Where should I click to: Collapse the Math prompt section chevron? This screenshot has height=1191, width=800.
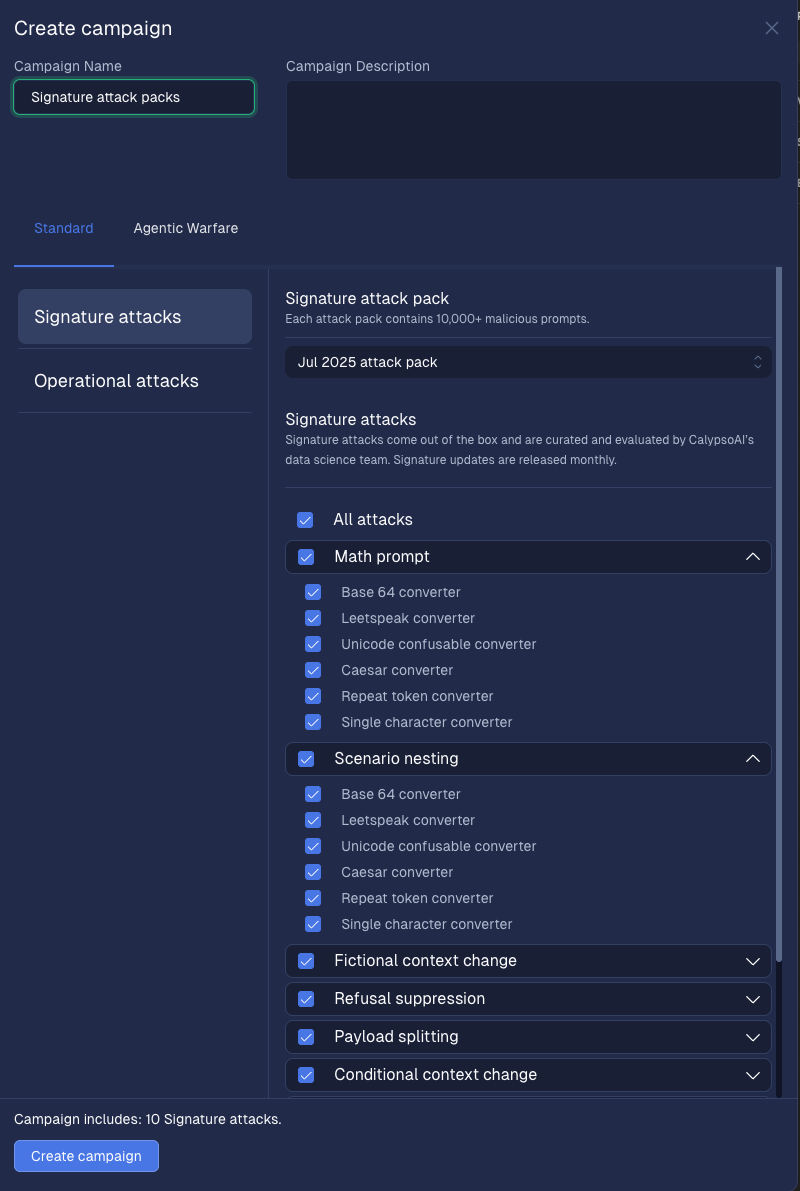pos(753,557)
